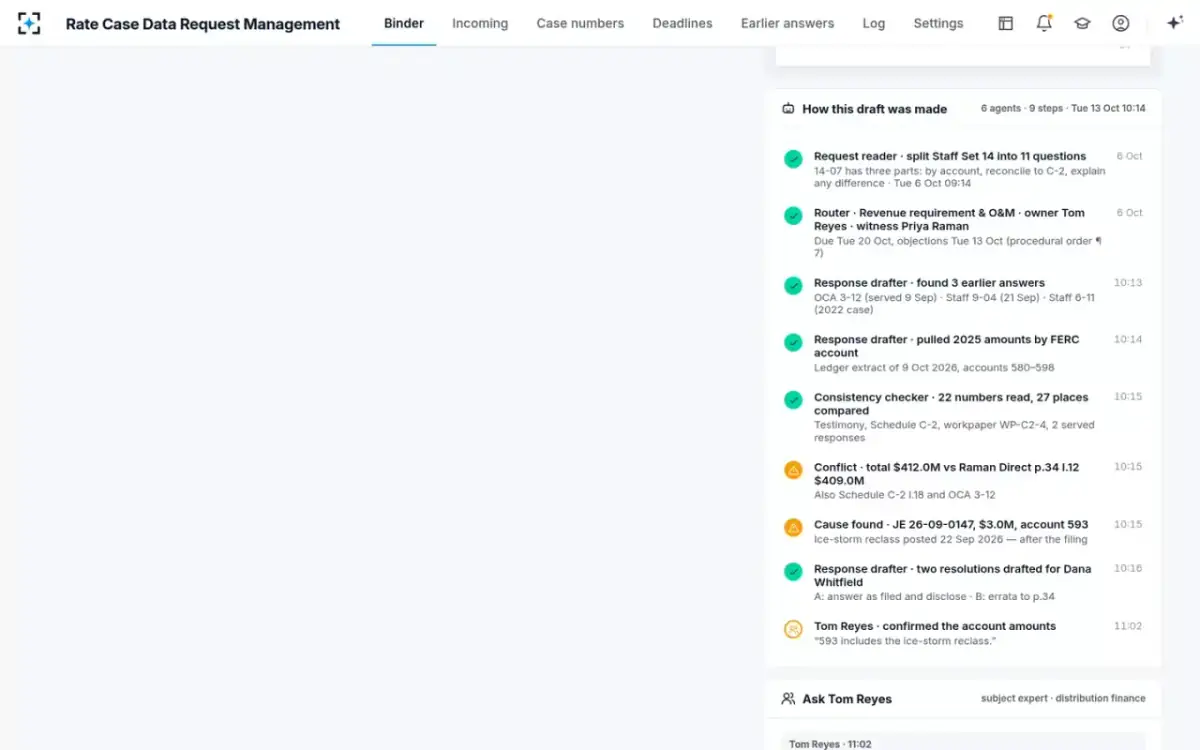Click the green check for Request reader step
This screenshot has height=750, width=1200.
tap(793, 159)
